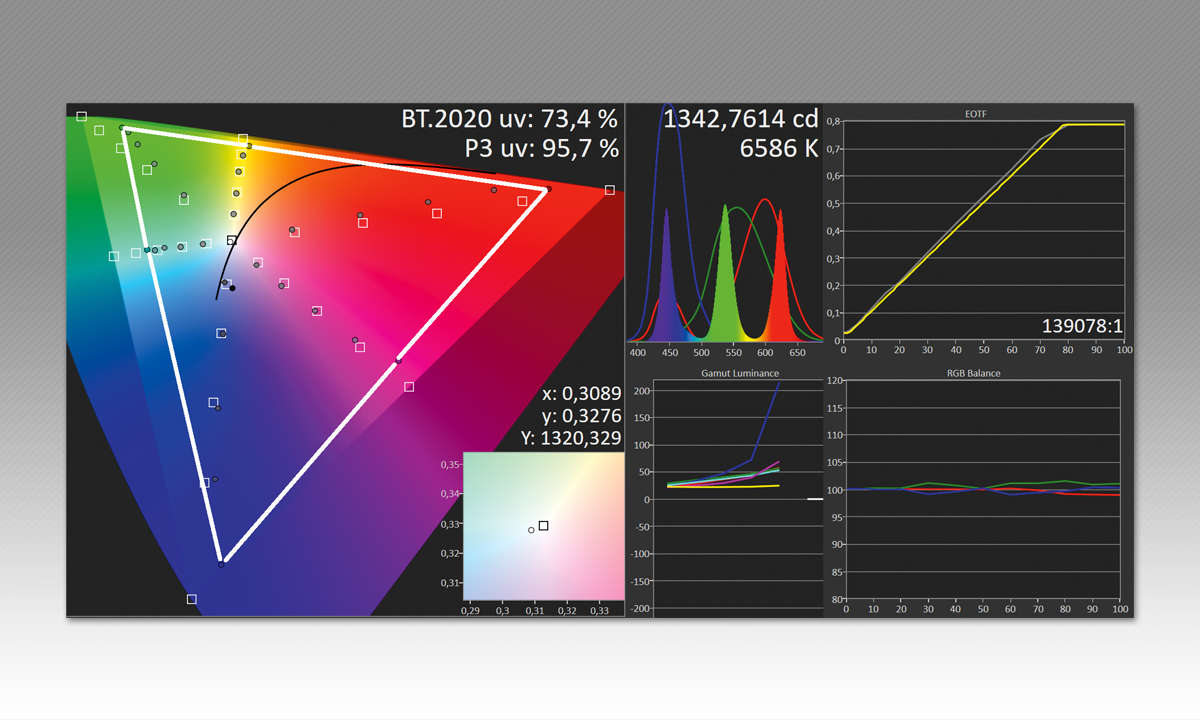
Task: Click the P3 uv: 95,7 % readout
Action: pyautogui.click(x=542, y=148)
